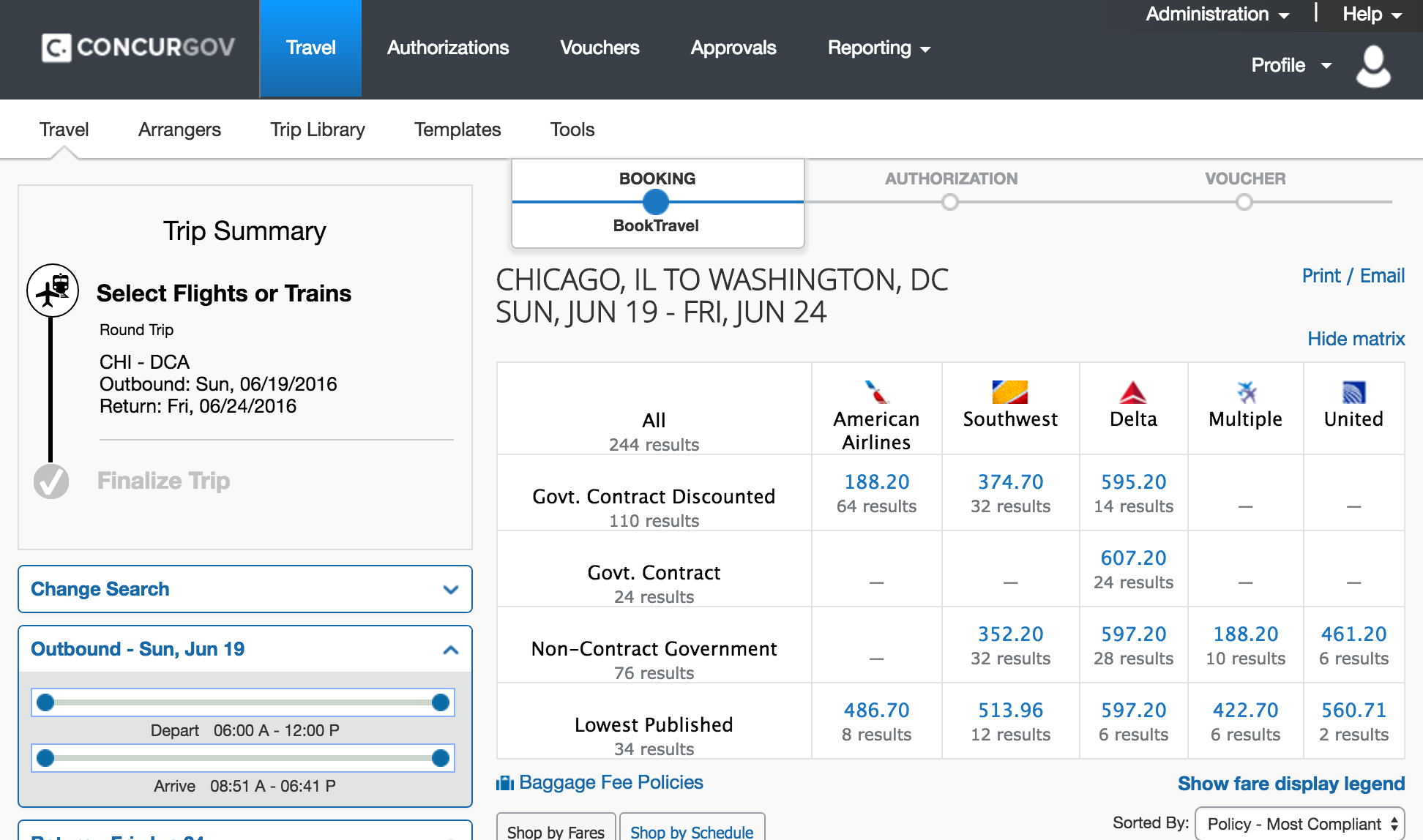This screenshot has height=840, width=1423.
Task: Open the Sorted By policy dropdown
Action: [x=1301, y=824]
